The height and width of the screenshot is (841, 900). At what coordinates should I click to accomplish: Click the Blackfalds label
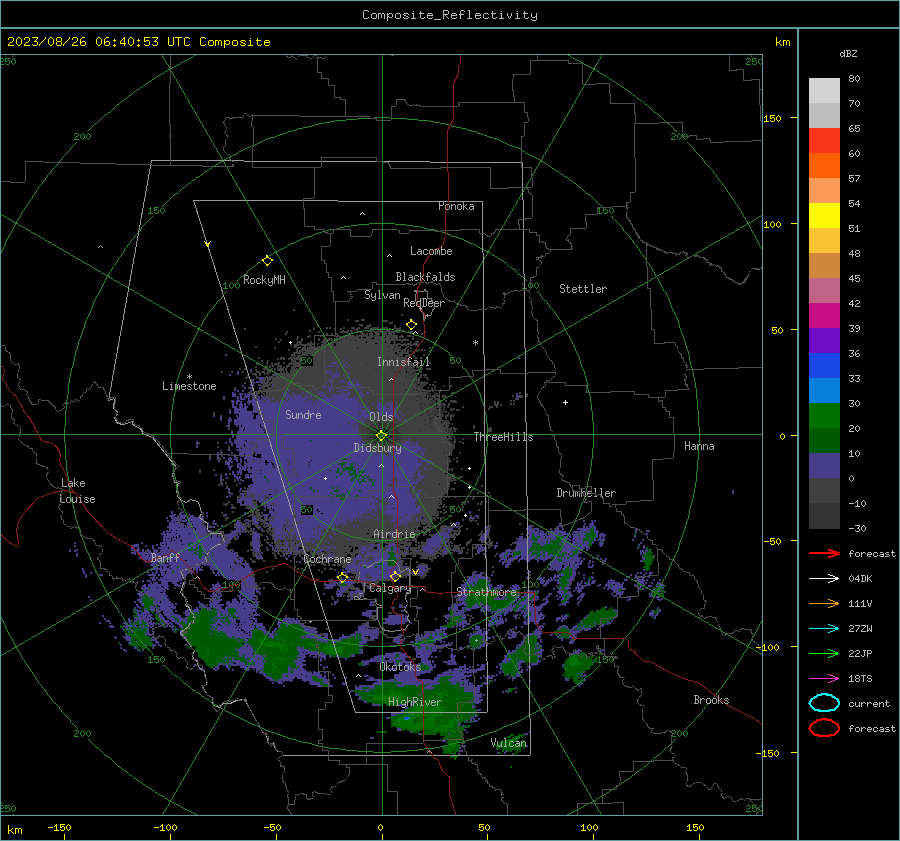click(x=425, y=277)
